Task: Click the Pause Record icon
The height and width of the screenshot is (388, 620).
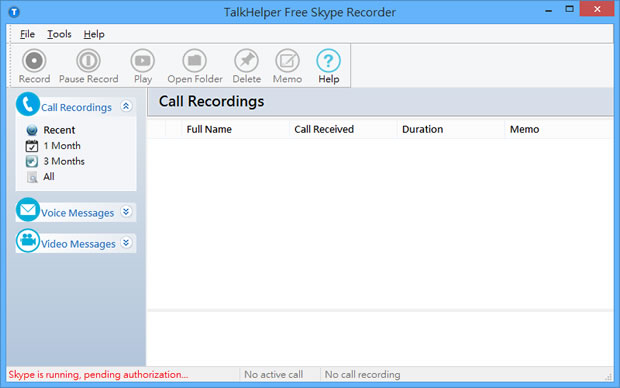Action: coord(88,61)
